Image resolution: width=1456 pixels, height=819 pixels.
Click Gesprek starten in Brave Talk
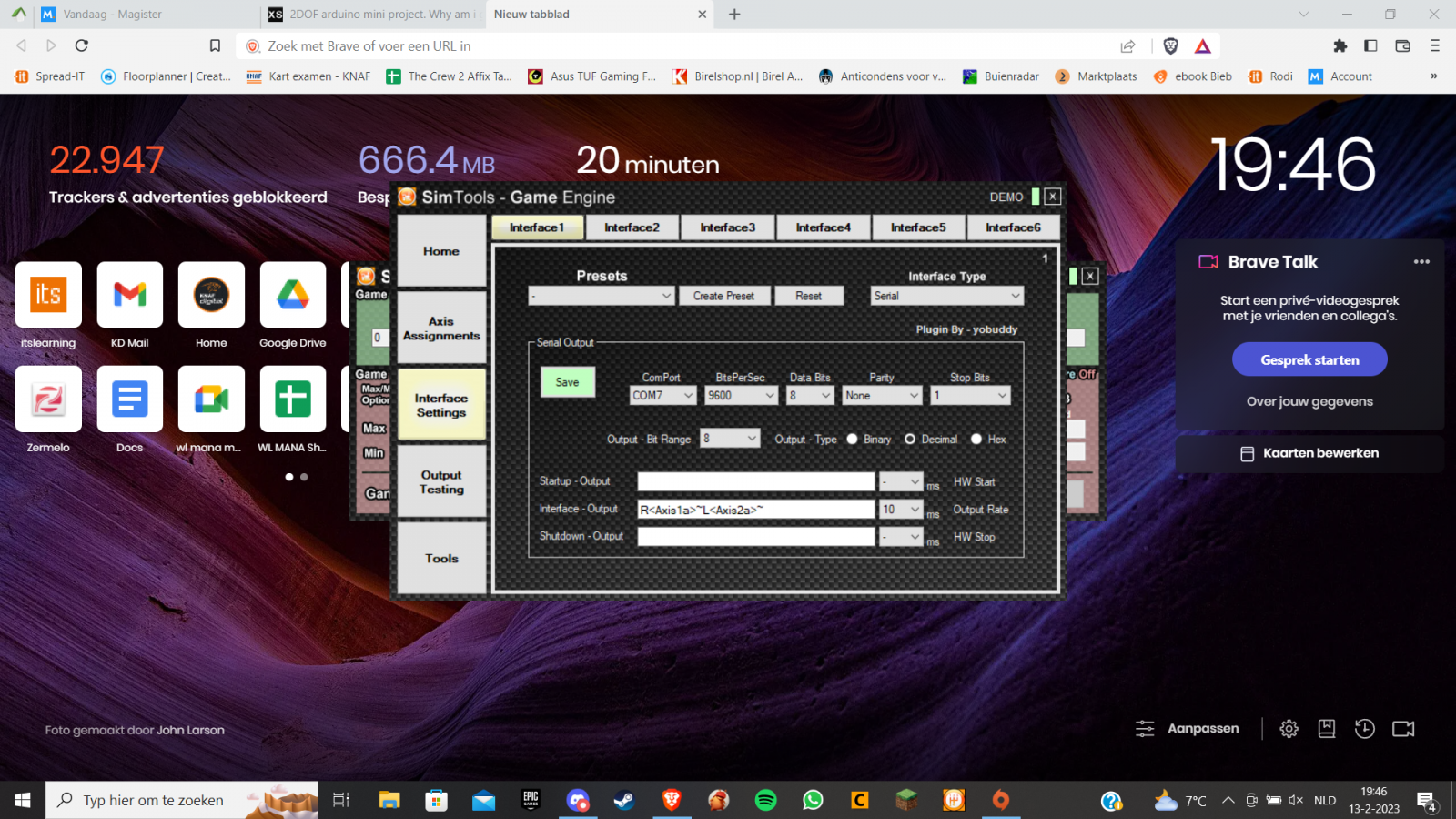point(1309,359)
